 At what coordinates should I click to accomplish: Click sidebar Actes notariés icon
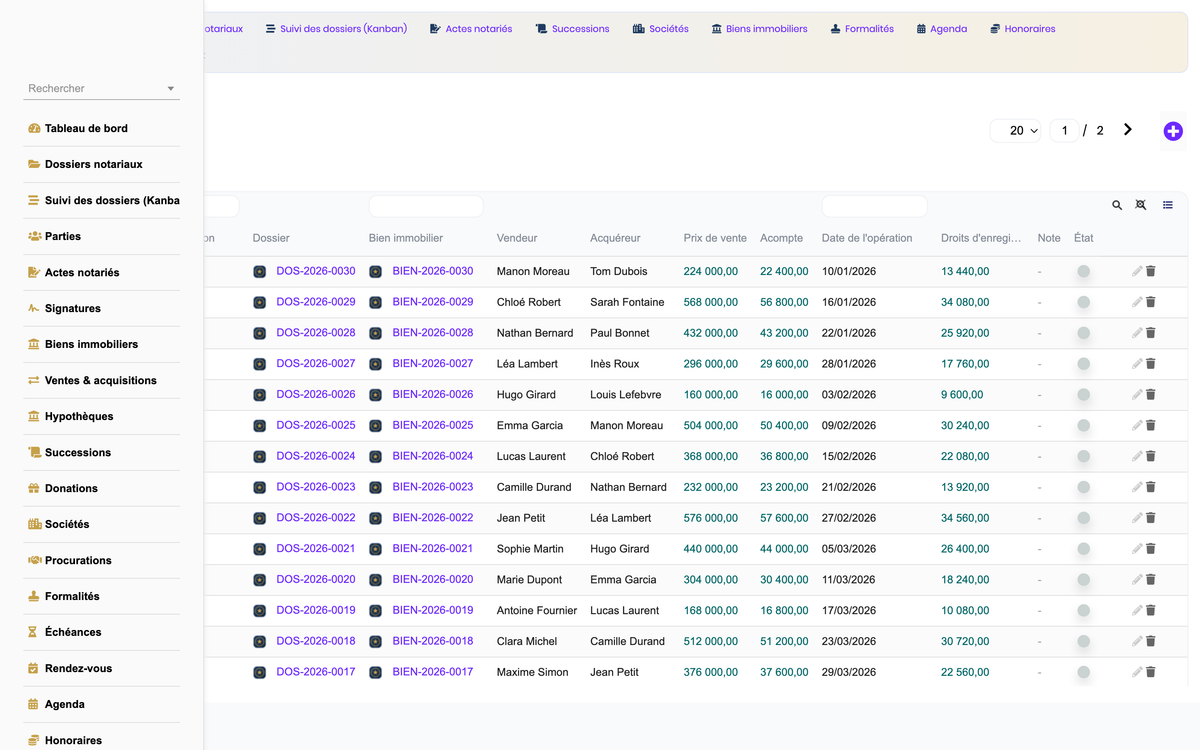click(x=34, y=272)
